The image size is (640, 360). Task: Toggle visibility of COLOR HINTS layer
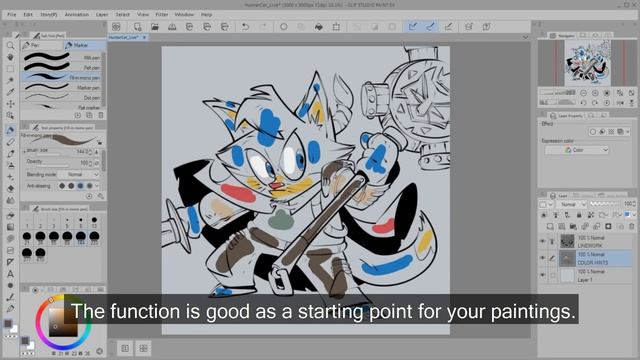pos(543,258)
